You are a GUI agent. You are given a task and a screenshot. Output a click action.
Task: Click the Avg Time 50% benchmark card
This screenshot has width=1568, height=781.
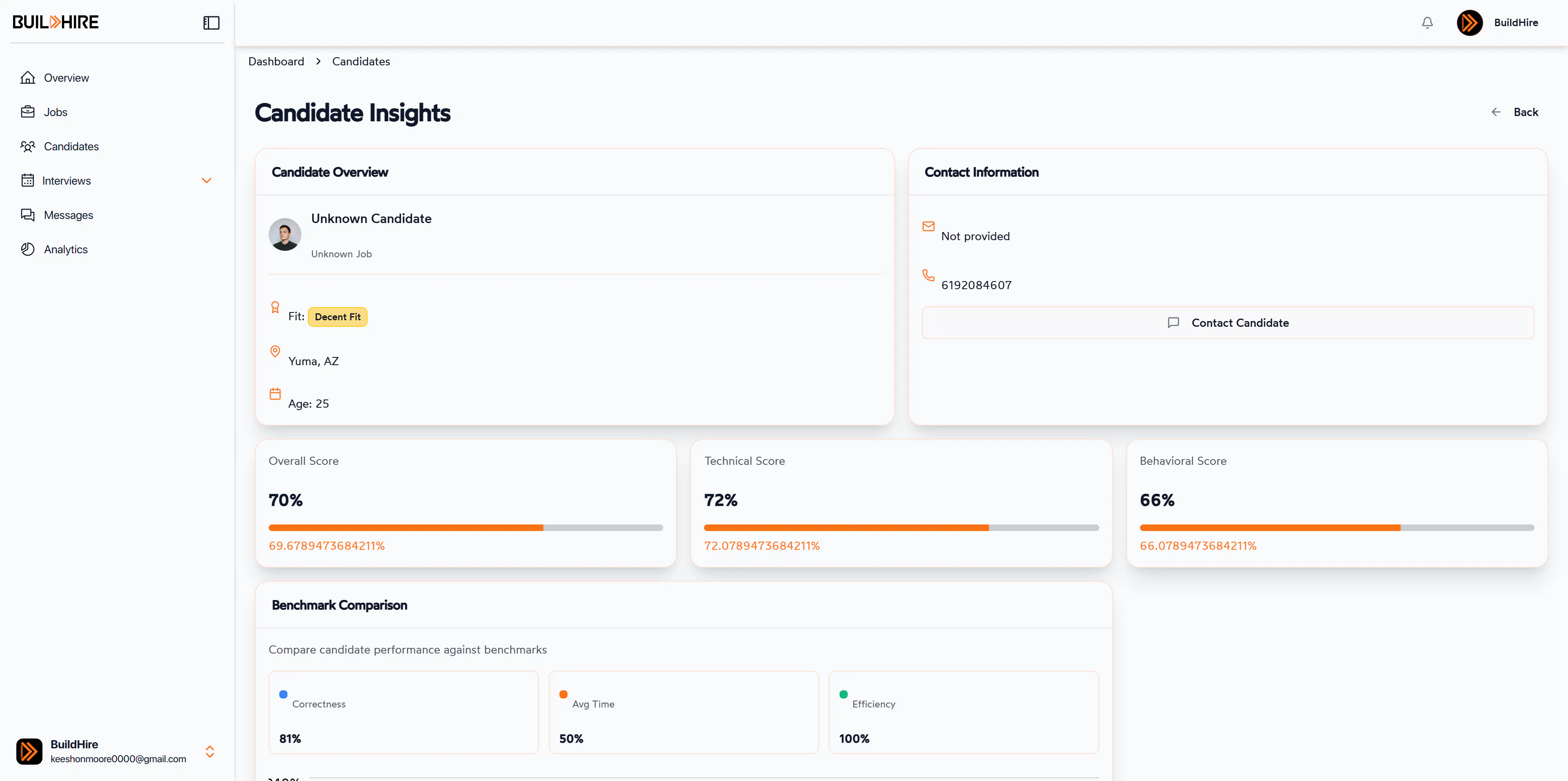coord(684,712)
